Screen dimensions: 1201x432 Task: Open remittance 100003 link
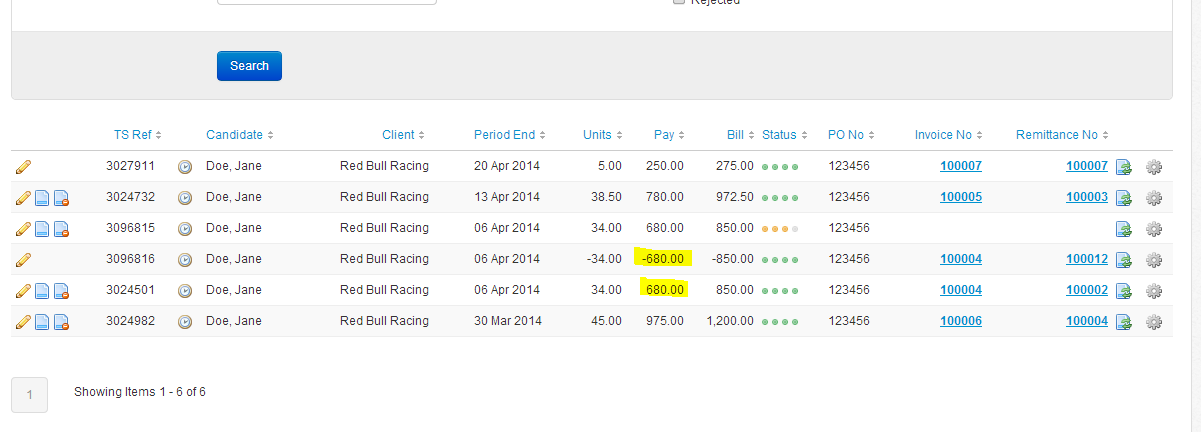(1087, 197)
